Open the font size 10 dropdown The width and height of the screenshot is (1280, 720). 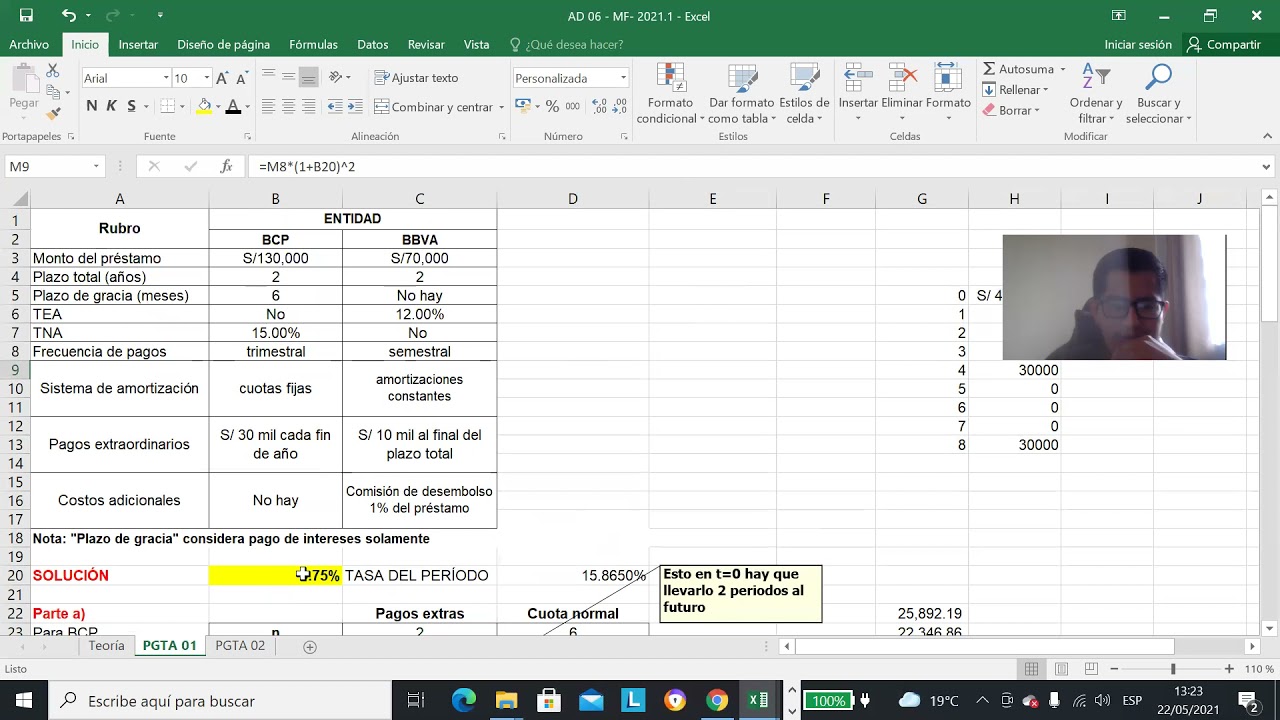pyautogui.click(x=207, y=78)
